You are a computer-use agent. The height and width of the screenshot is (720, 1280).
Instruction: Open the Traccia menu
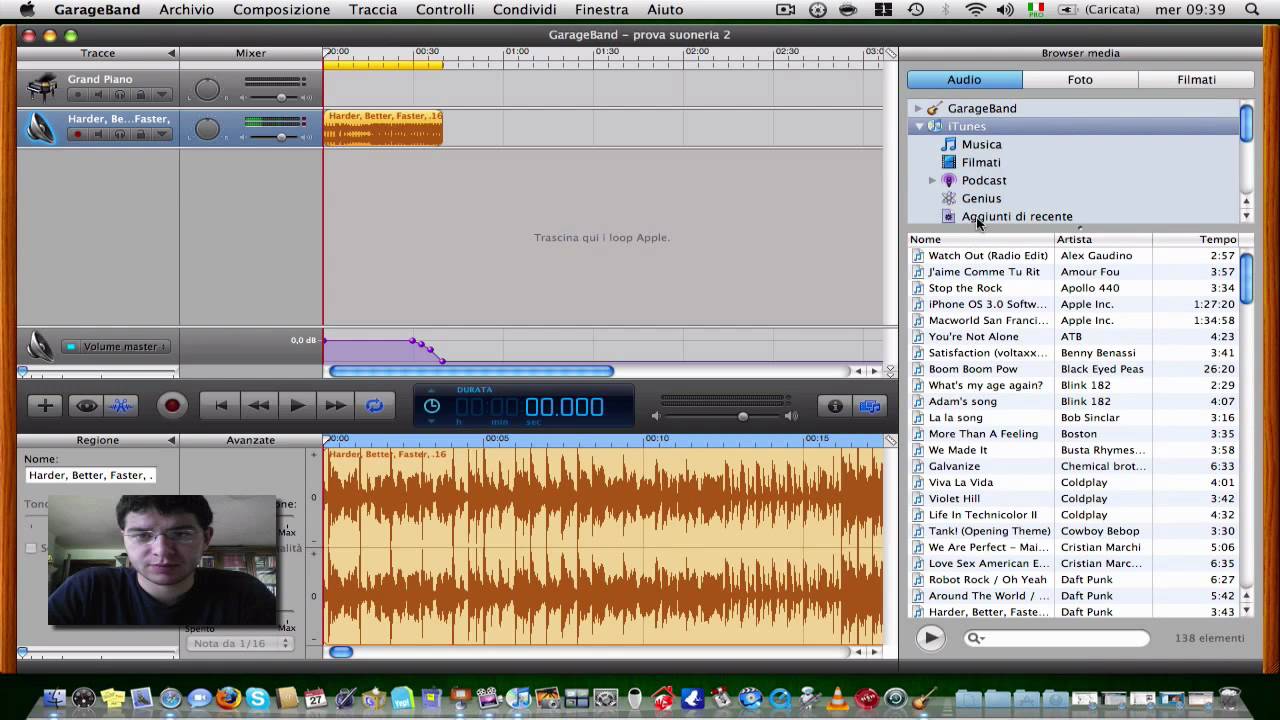tap(373, 9)
